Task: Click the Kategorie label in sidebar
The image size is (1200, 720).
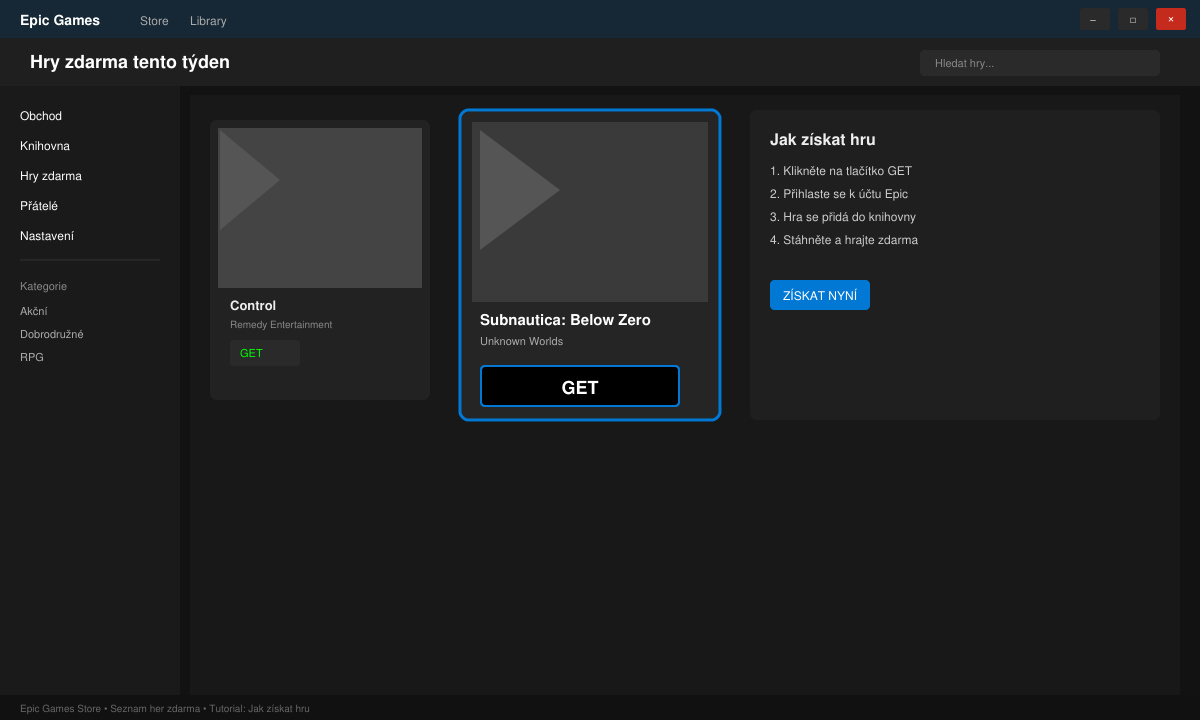Action: click(x=43, y=286)
